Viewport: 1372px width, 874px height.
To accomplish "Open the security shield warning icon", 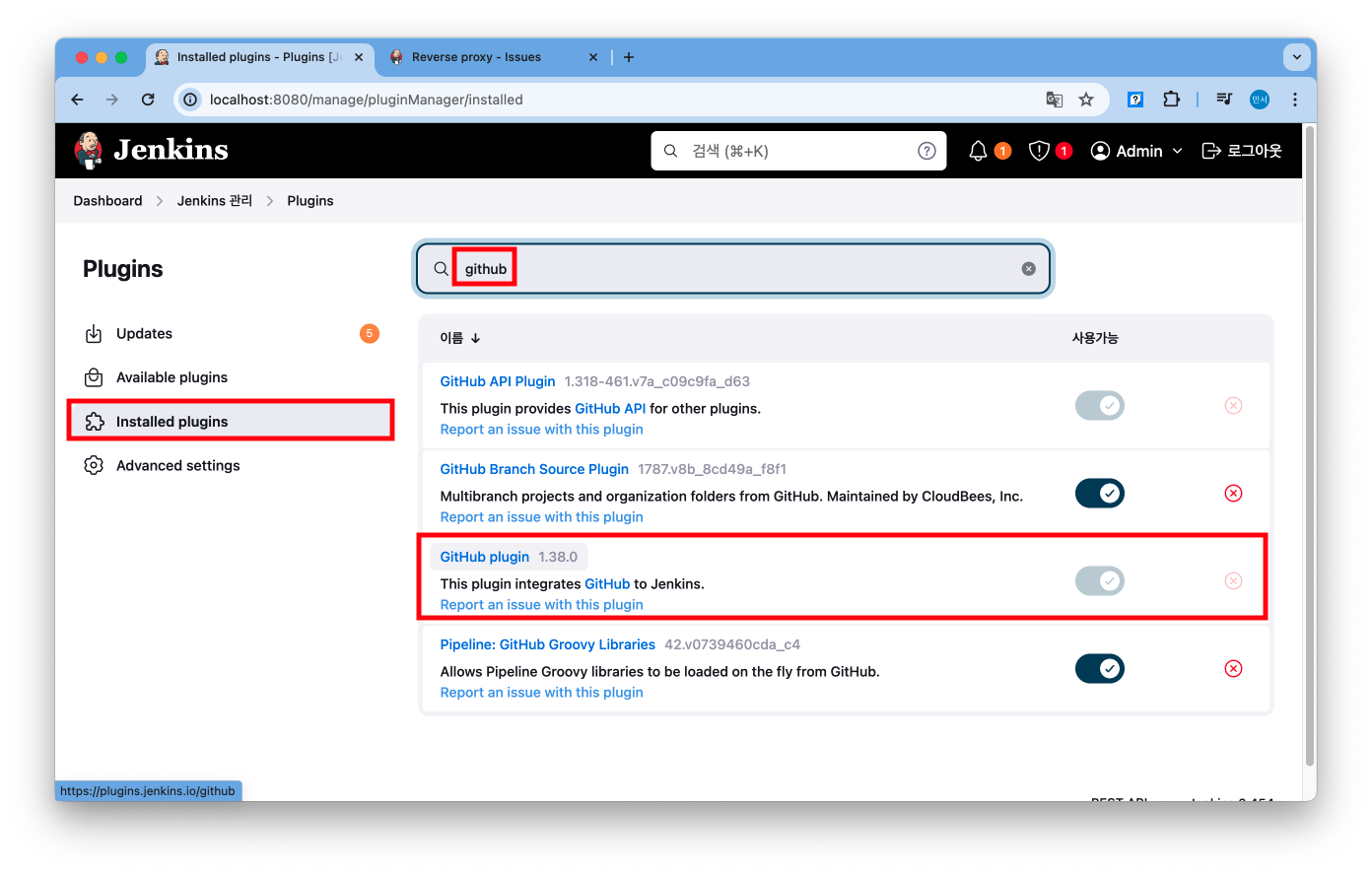I will pyautogui.click(x=1039, y=151).
